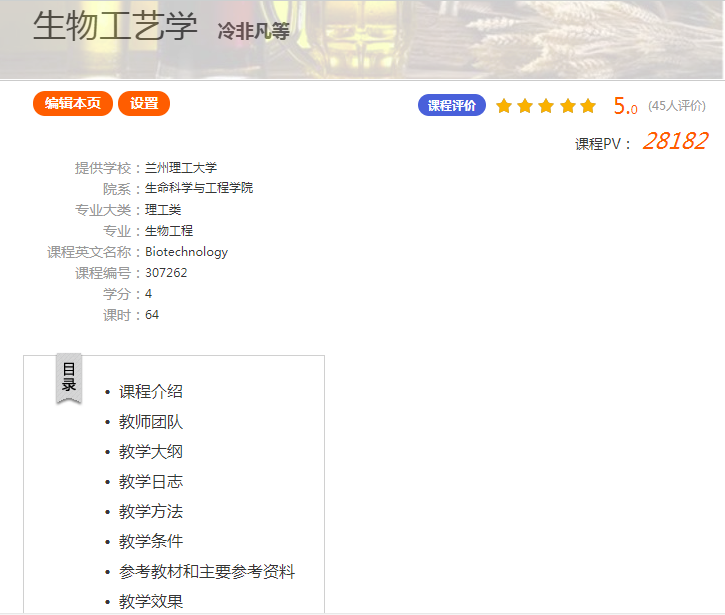Click the fourth rating star
Viewport: 725px width, 615px height.
[x=567, y=106]
